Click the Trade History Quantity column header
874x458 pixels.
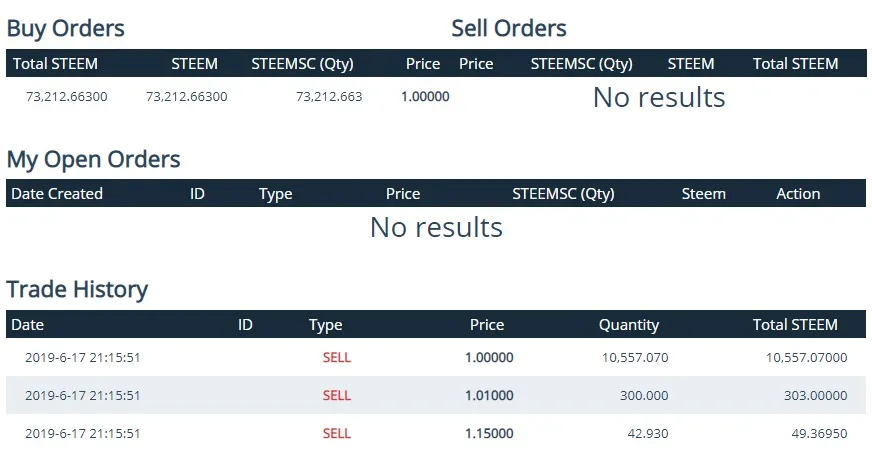[629, 325]
